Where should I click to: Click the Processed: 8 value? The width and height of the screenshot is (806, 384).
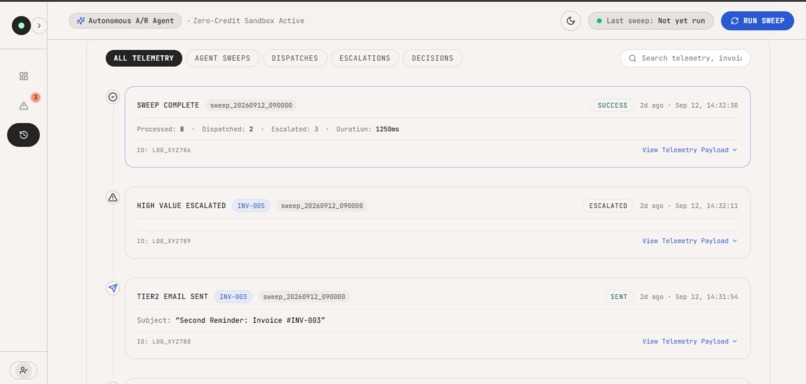(x=160, y=129)
